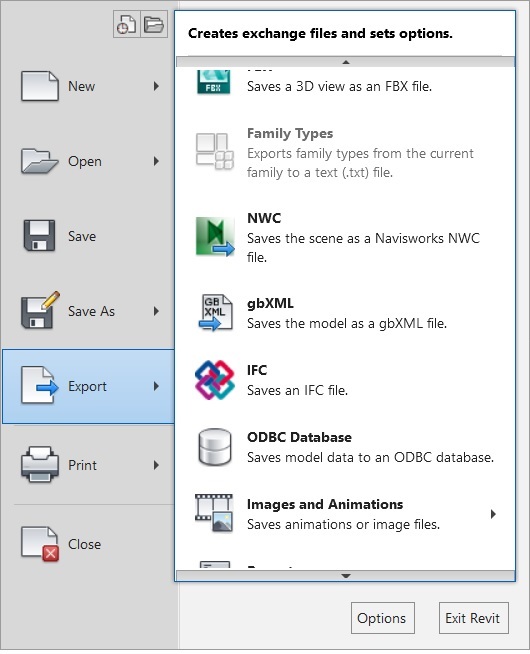Expand Images and Animations submenu arrow
Viewport: 530px width, 654px height.
click(493, 514)
